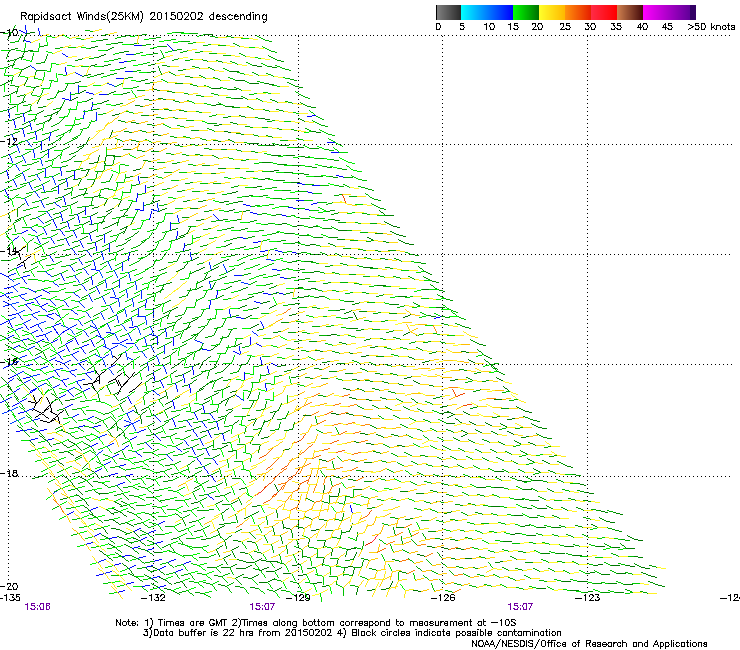The height and width of the screenshot is (650, 740).
Task: Click the '-10' latitude axis label
Action: pyautogui.click(x=9, y=32)
